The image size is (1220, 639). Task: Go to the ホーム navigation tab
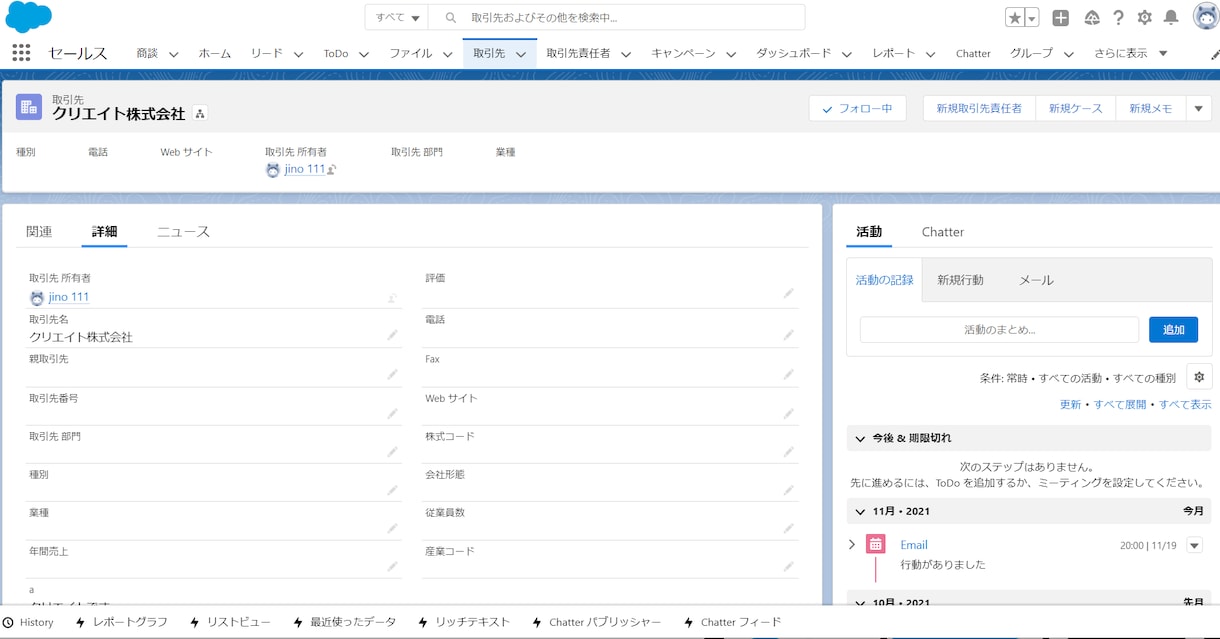(215, 54)
